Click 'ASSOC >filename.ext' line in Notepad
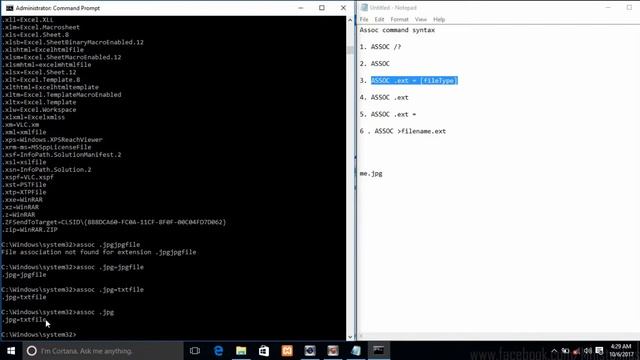 (x=410, y=131)
